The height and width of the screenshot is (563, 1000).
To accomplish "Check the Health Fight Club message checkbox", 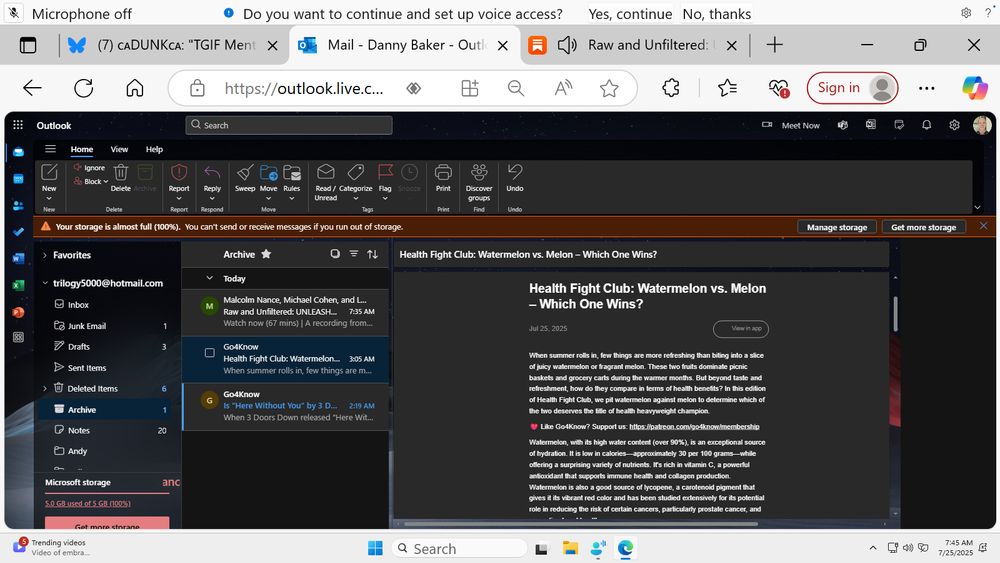I will point(209,353).
